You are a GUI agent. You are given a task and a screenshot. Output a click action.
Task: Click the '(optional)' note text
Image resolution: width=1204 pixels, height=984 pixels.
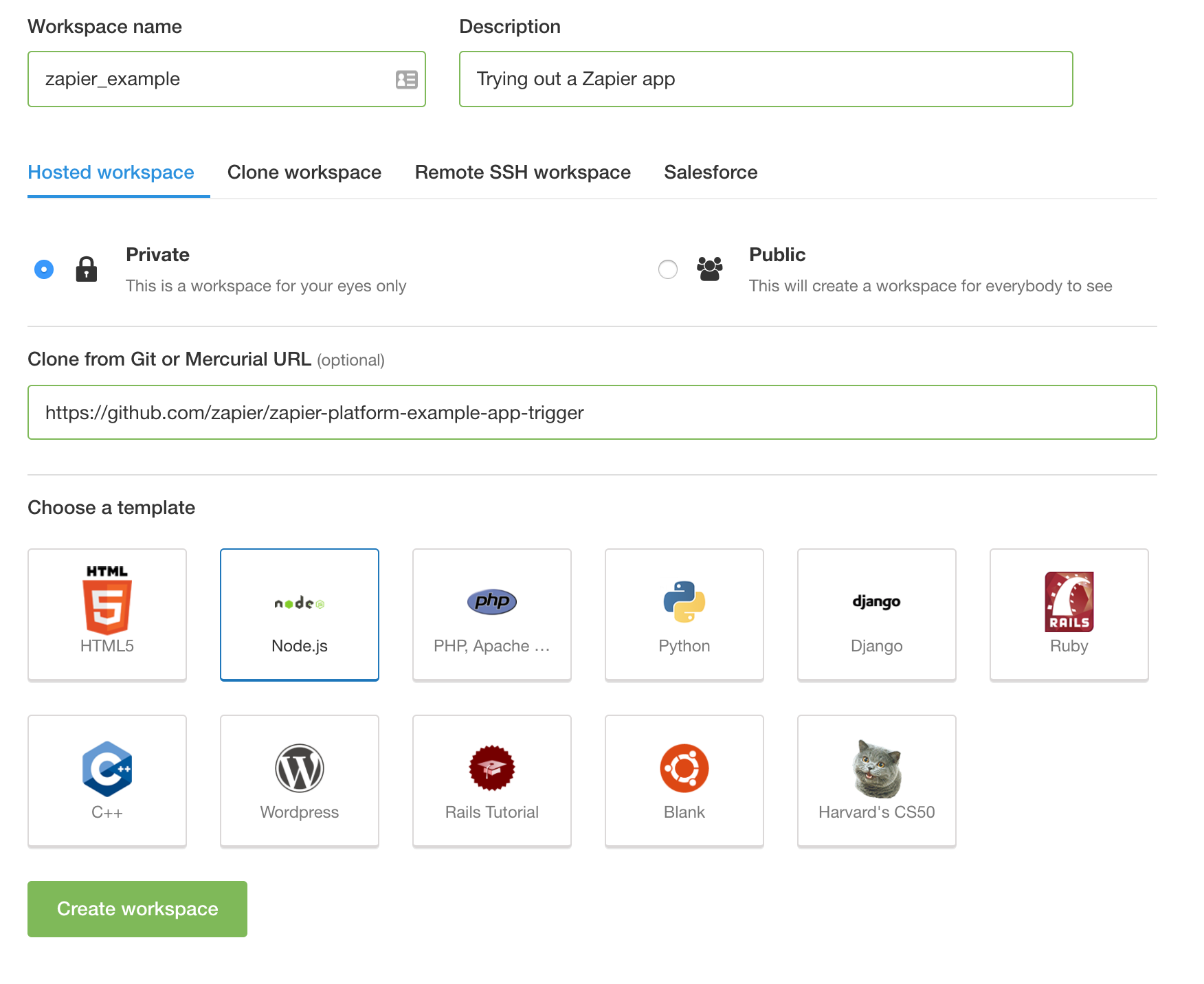351,360
